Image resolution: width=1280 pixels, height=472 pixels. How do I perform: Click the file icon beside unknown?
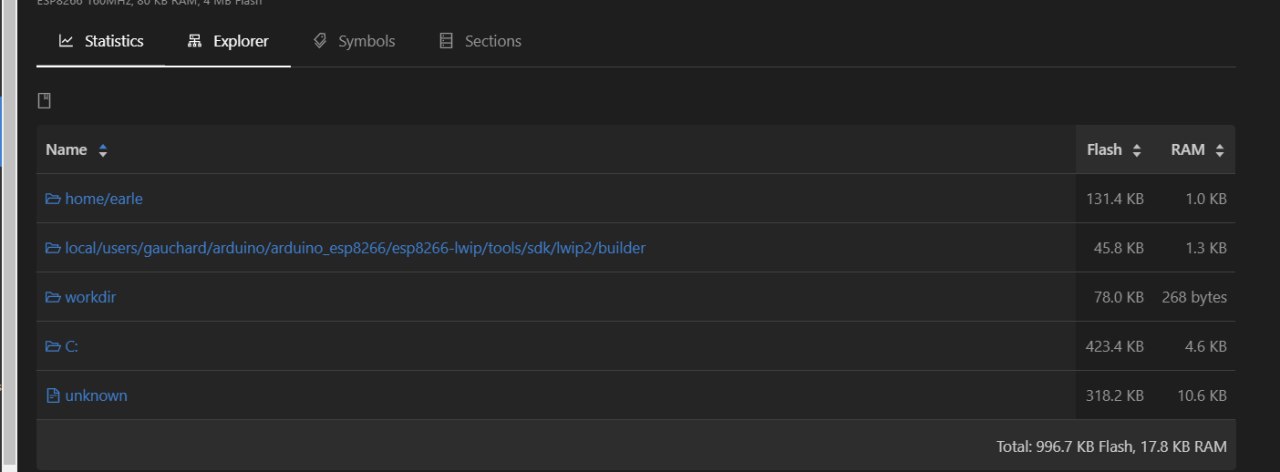coord(53,396)
